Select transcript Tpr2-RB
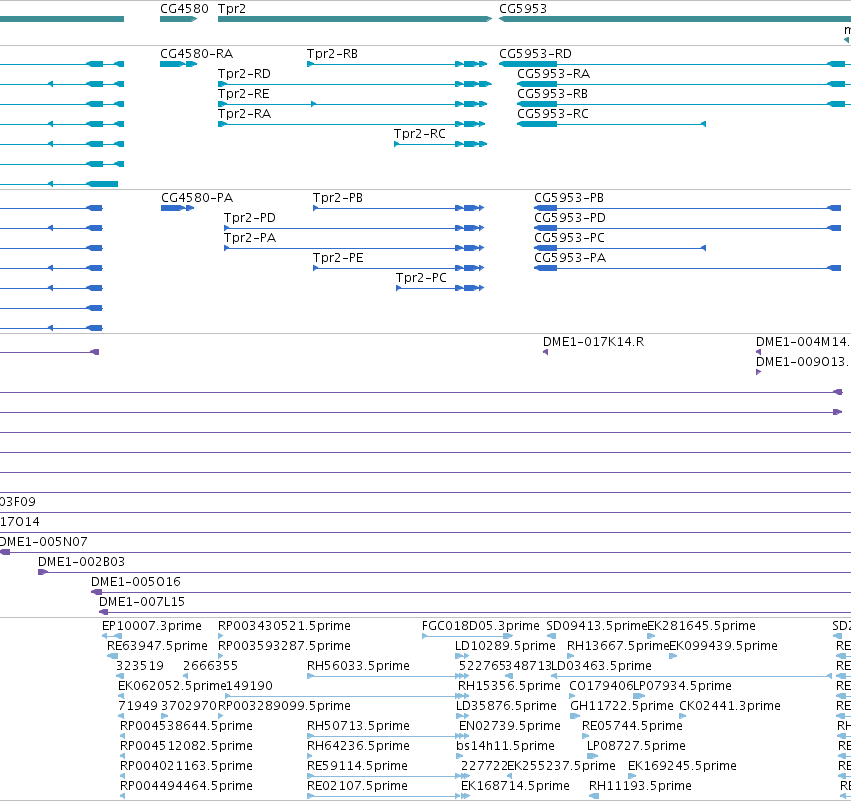The width and height of the screenshot is (851, 801). tap(332, 54)
